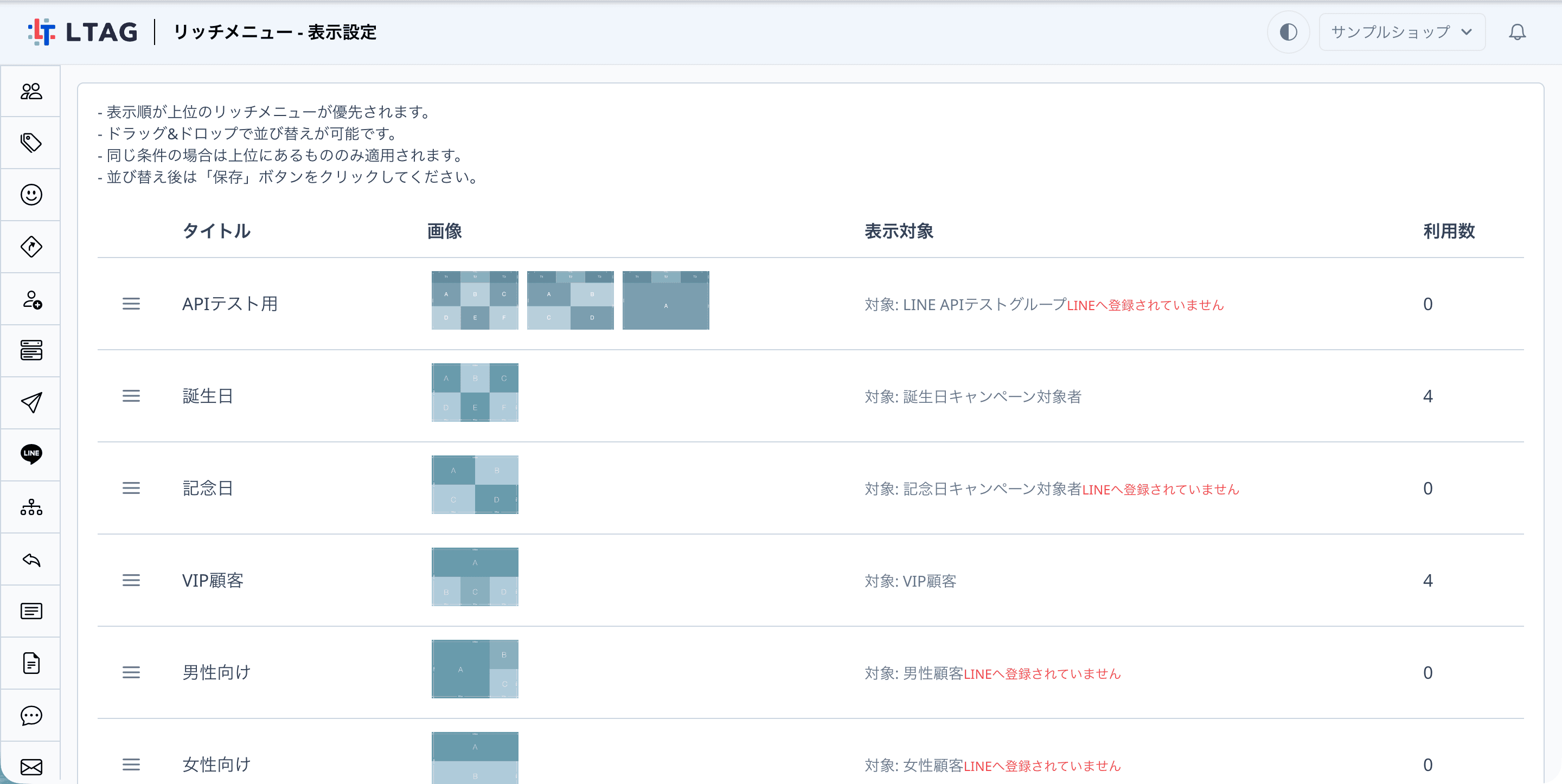Grab drag handle of 記念日 row

click(131, 488)
